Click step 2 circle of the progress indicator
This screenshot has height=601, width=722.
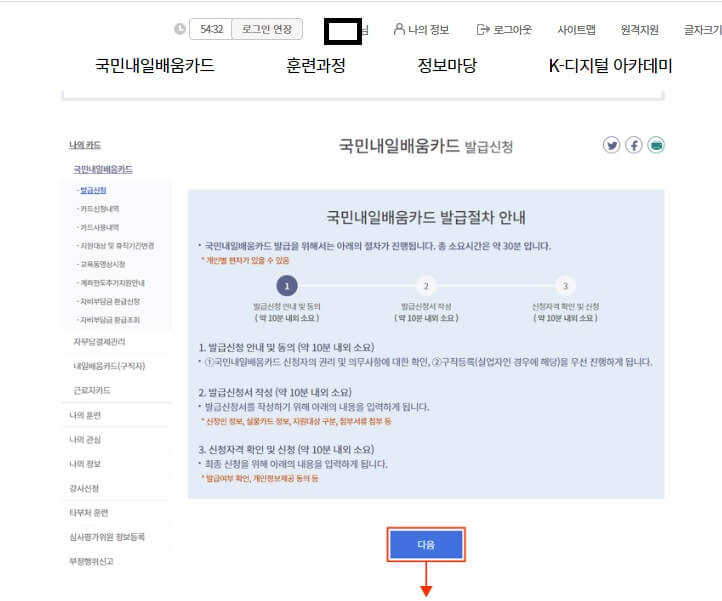(x=426, y=286)
